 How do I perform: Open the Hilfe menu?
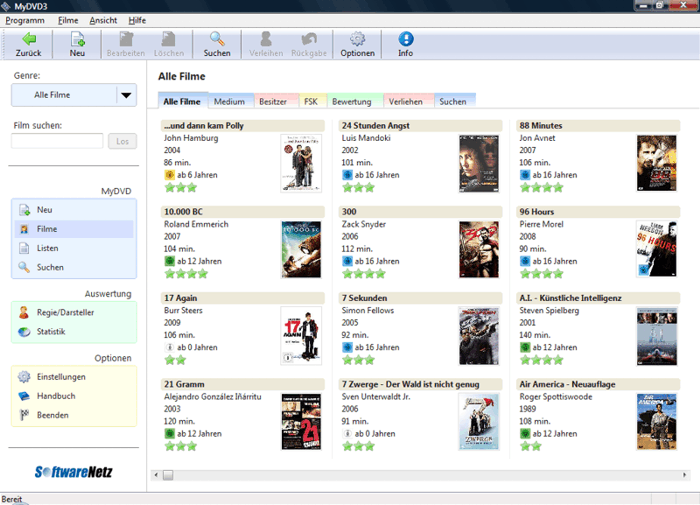click(x=137, y=20)
